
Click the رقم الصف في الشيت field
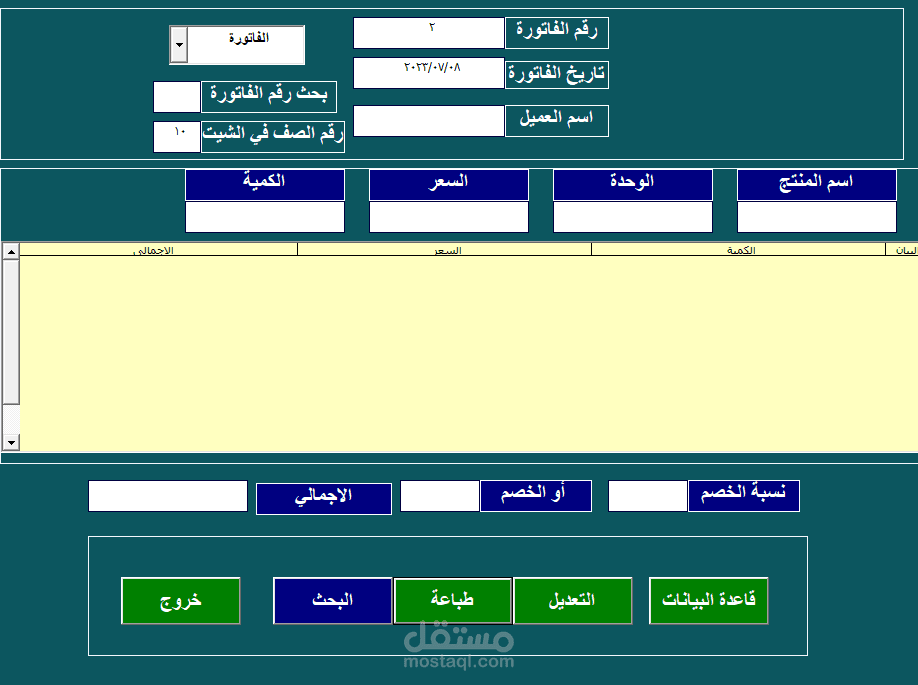(177, 136)
